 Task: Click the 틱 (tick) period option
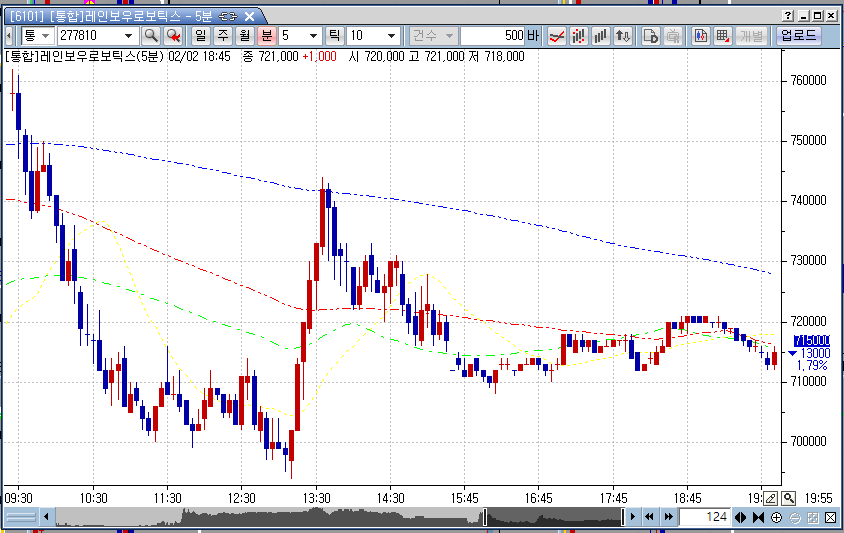(x=333, y=36)
